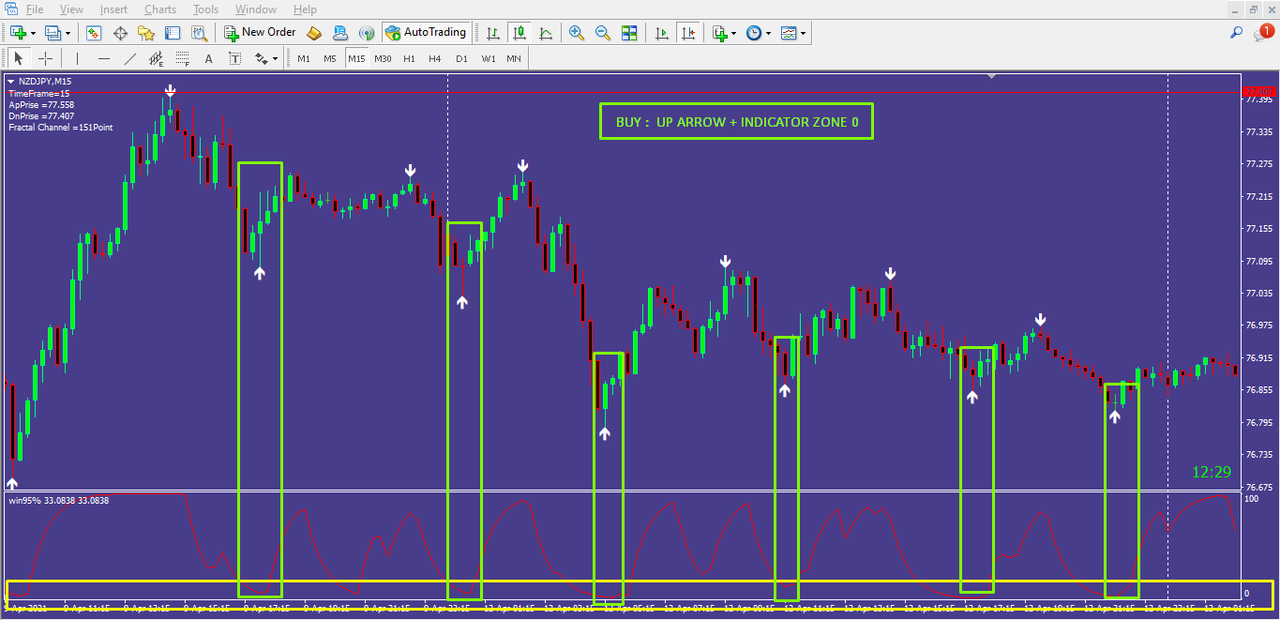Viewport: 1280px width, 621px height.
Task: Select the equidistant channel tool
Action: pyautogui.click(x=156, y=58)
